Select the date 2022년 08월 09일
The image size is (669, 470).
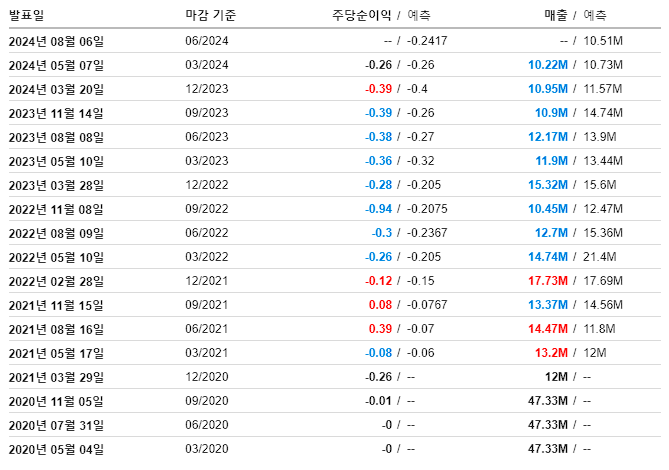tap(56, 233)
